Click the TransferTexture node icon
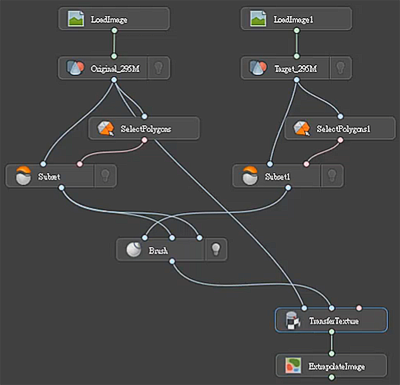The image size is (400, 385). click(293, 321)
